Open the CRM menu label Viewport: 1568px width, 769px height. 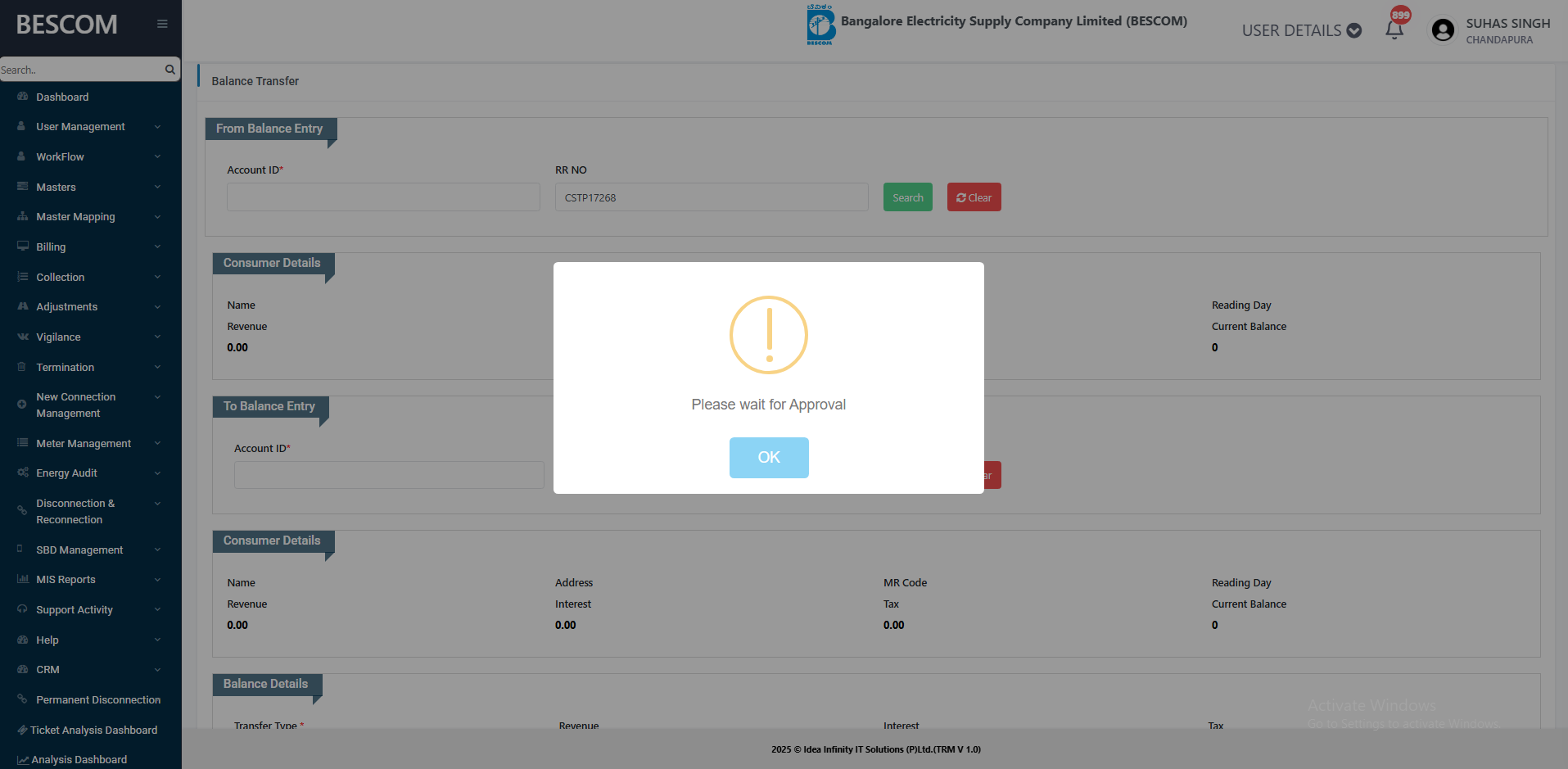[x=47, y=669]
